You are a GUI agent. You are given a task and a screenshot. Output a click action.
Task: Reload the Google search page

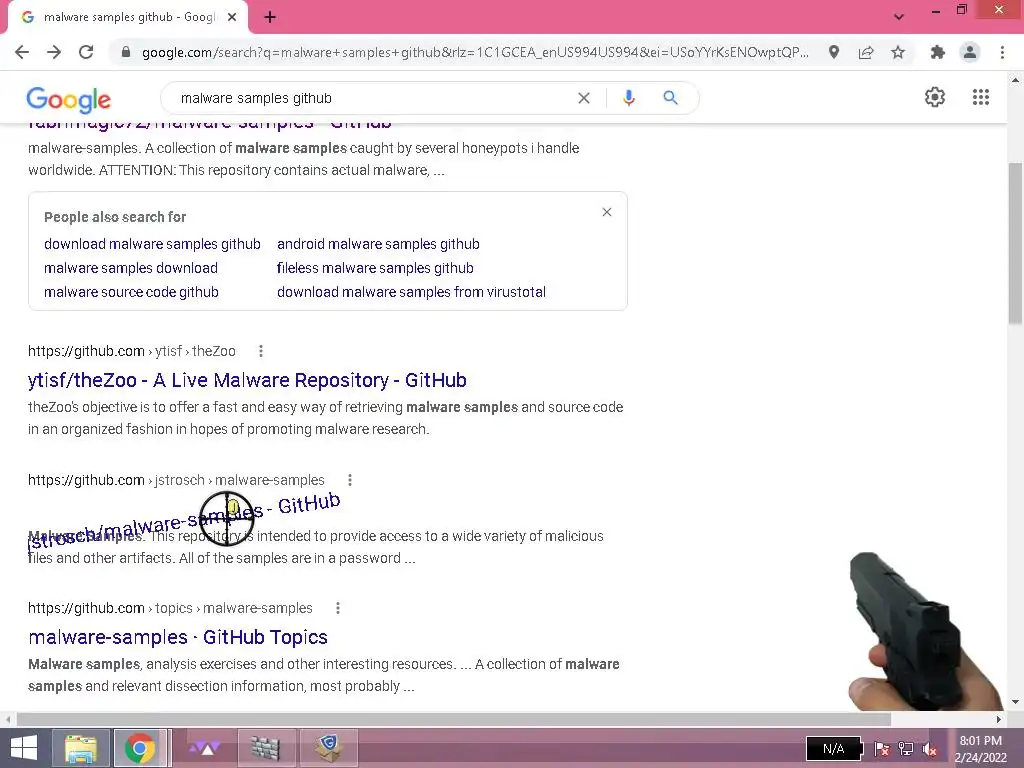coord(86,52)
